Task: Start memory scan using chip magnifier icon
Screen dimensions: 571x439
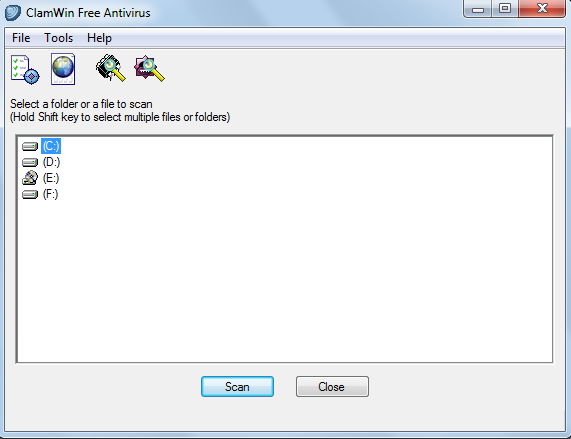Action: 111,68
